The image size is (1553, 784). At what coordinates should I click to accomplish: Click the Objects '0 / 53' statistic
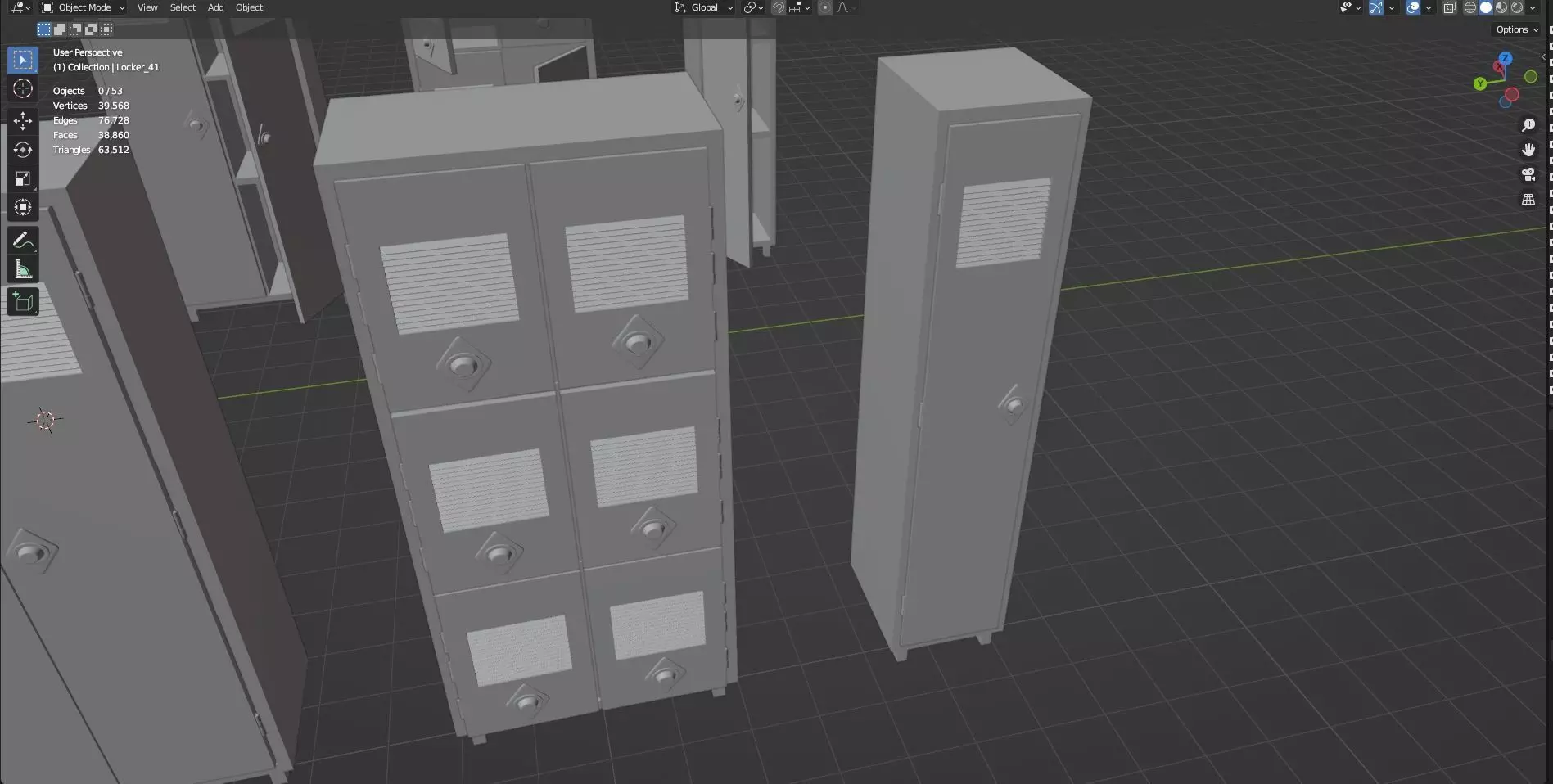click(x=111, y=91)
